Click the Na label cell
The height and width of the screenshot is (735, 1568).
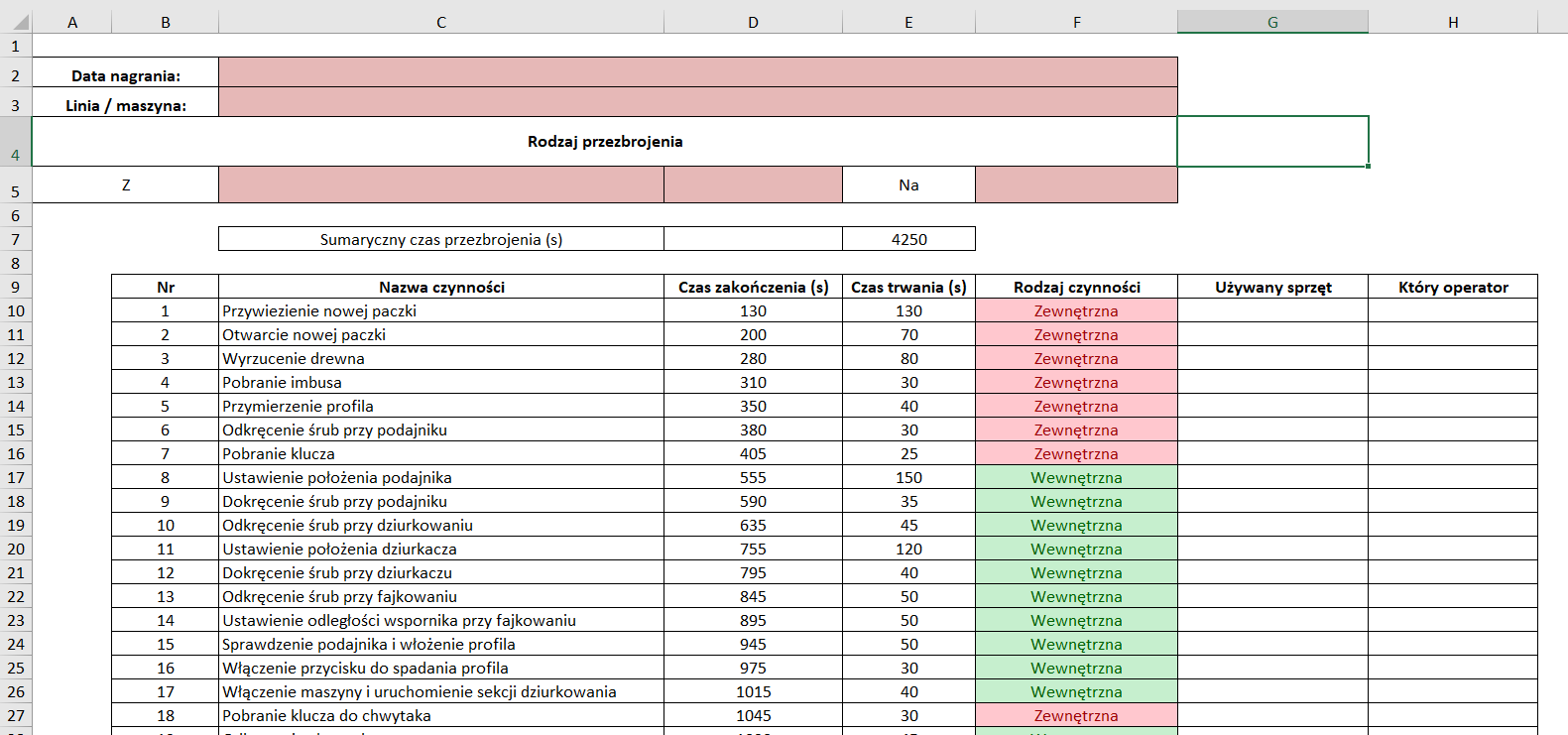(x=908, y=184)
